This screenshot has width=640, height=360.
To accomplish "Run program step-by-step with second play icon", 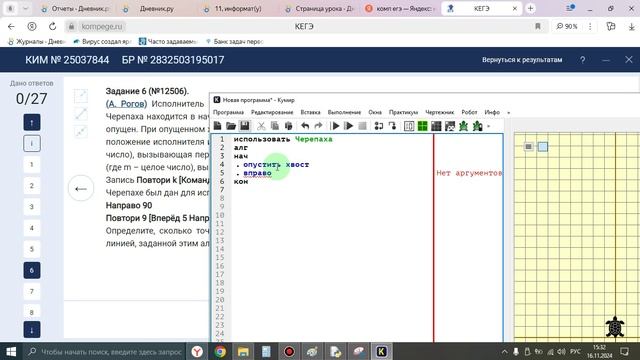I will pyautogui.click(x=349, y=126).
